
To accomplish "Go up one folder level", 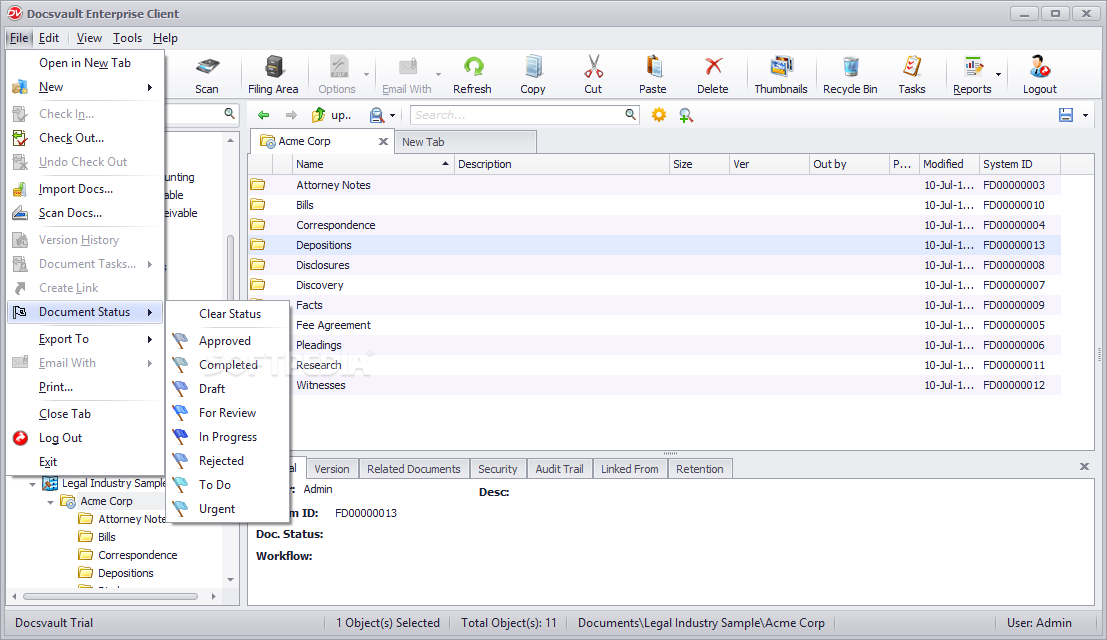I will pyautogui.click(x=330, y=115).
